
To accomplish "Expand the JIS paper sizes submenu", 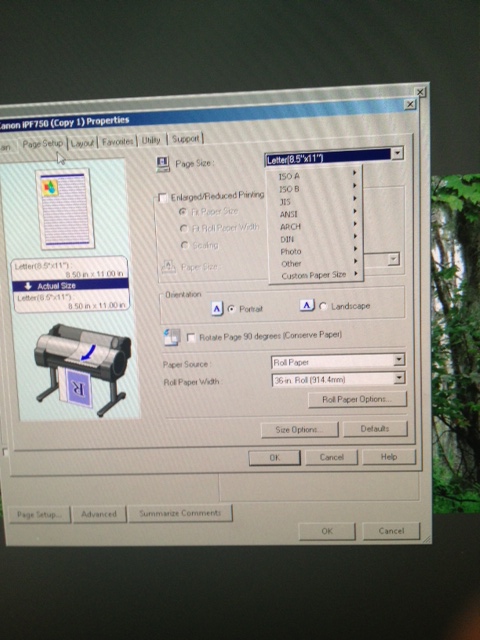I will click(x=316, y=201).
